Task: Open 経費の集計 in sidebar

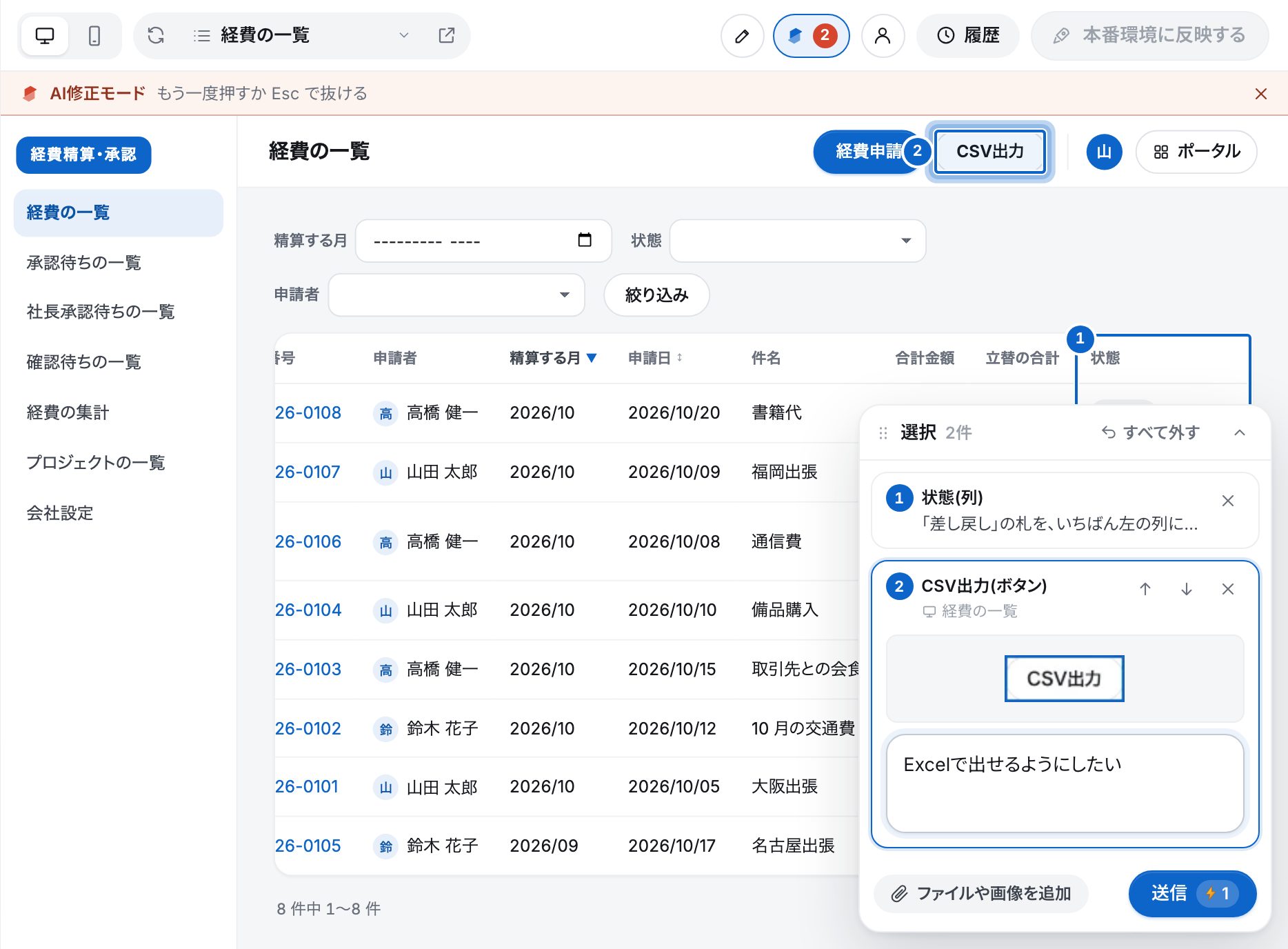Action: 118,412
